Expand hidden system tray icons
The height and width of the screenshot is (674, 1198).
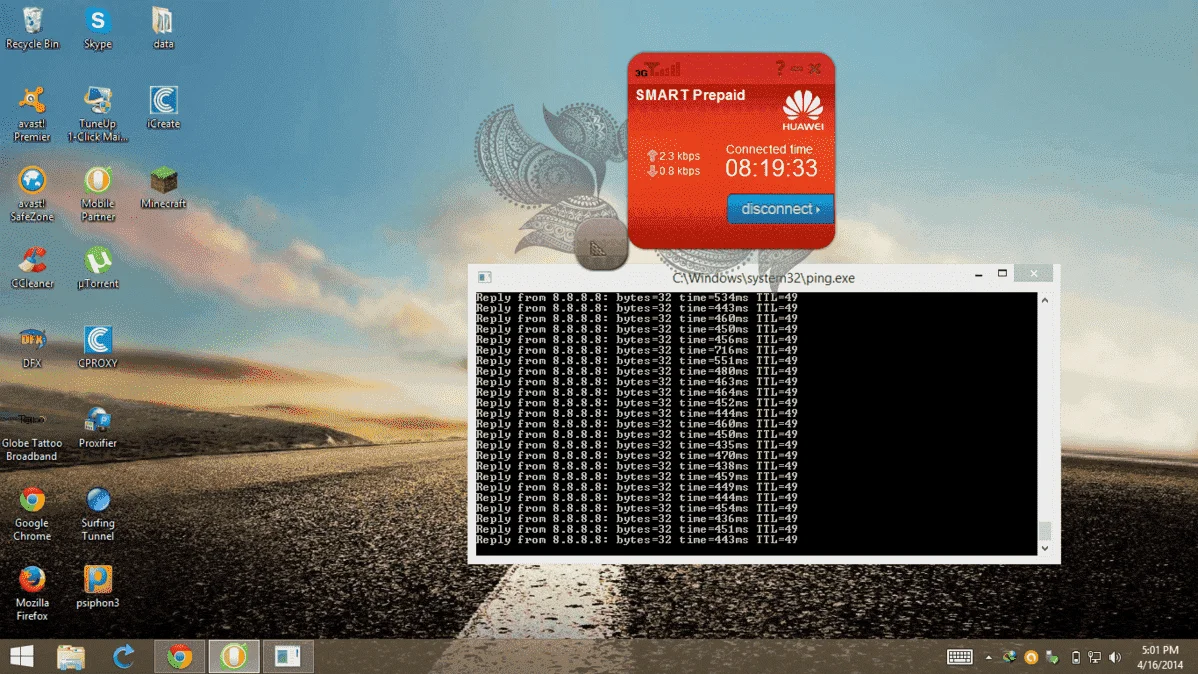pyautogui.click(x=989, y=657)
